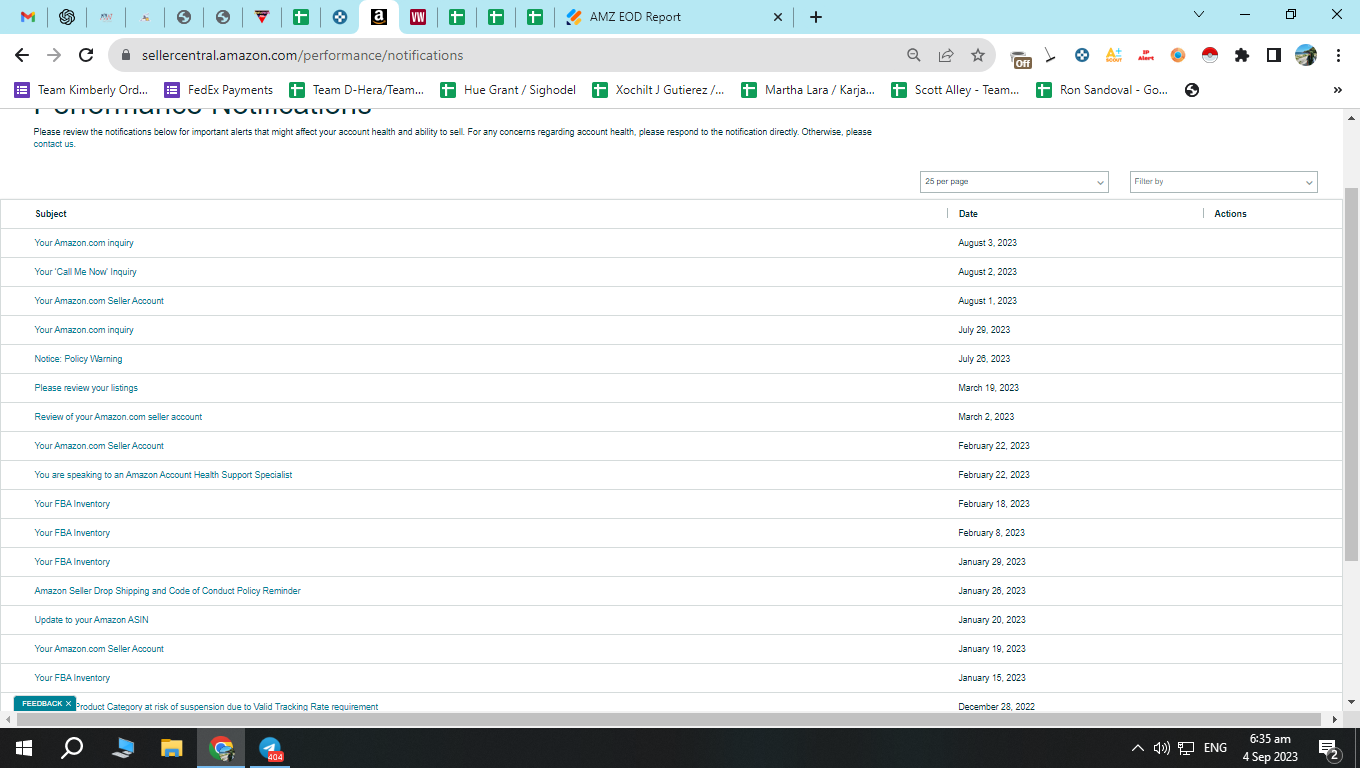Image resolution: width=1360 pixels, height=768 pixels.
Task: Open 'Update to your Amazon ASIN' notification
Action: tap(91, 620)
